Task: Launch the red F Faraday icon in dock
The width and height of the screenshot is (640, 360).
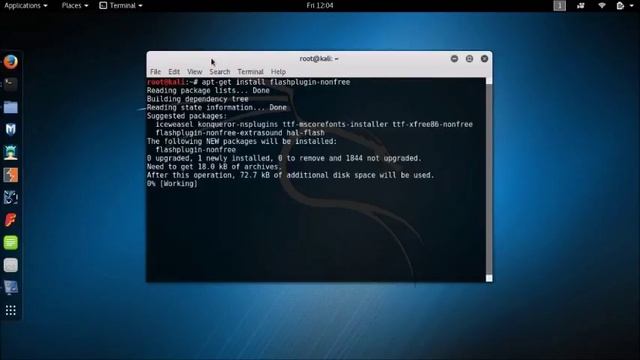Action: coord(11,220)
